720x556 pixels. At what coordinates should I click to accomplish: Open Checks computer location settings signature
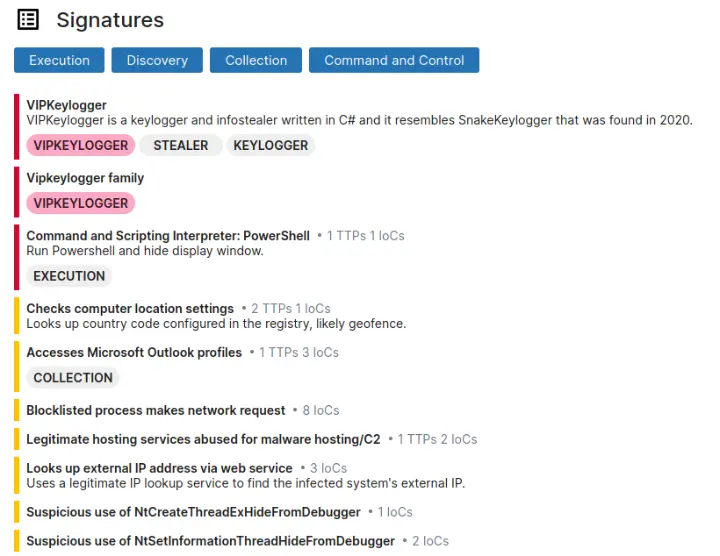(130, 309)
